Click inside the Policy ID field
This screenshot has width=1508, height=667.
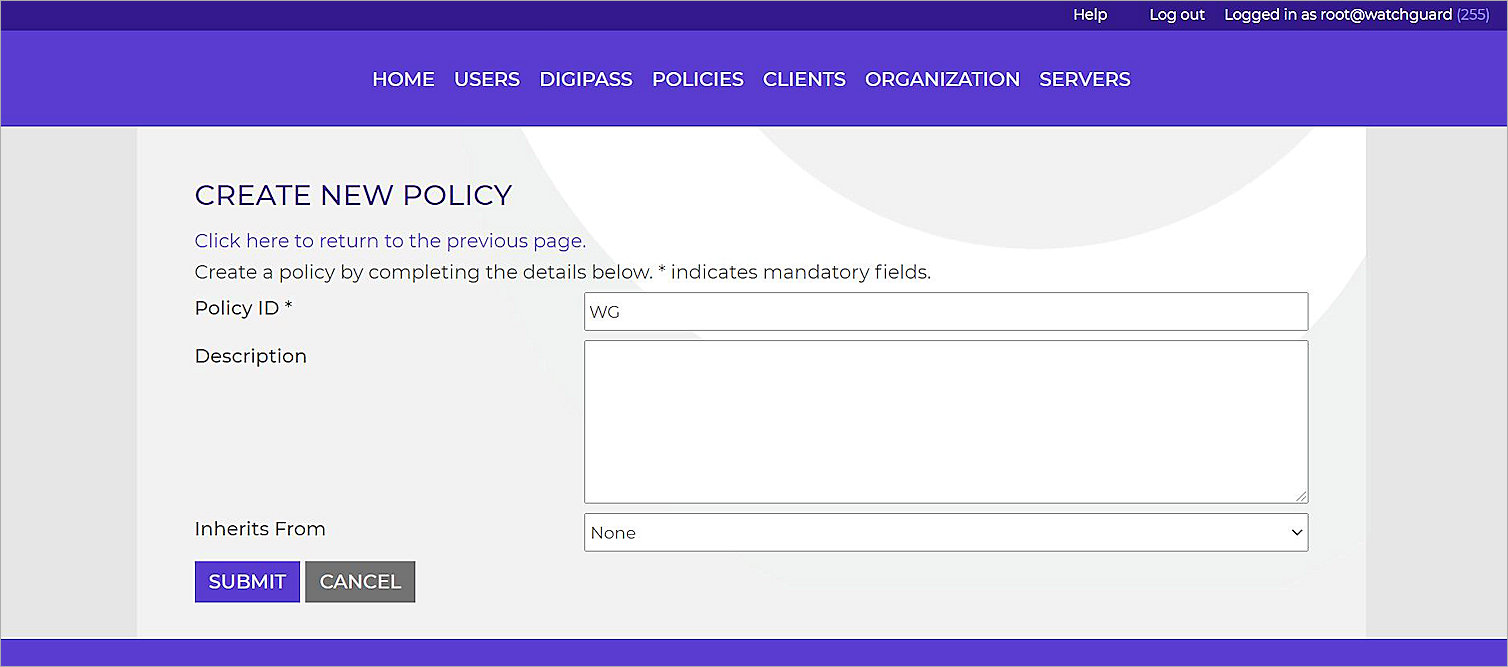(945, 311)
